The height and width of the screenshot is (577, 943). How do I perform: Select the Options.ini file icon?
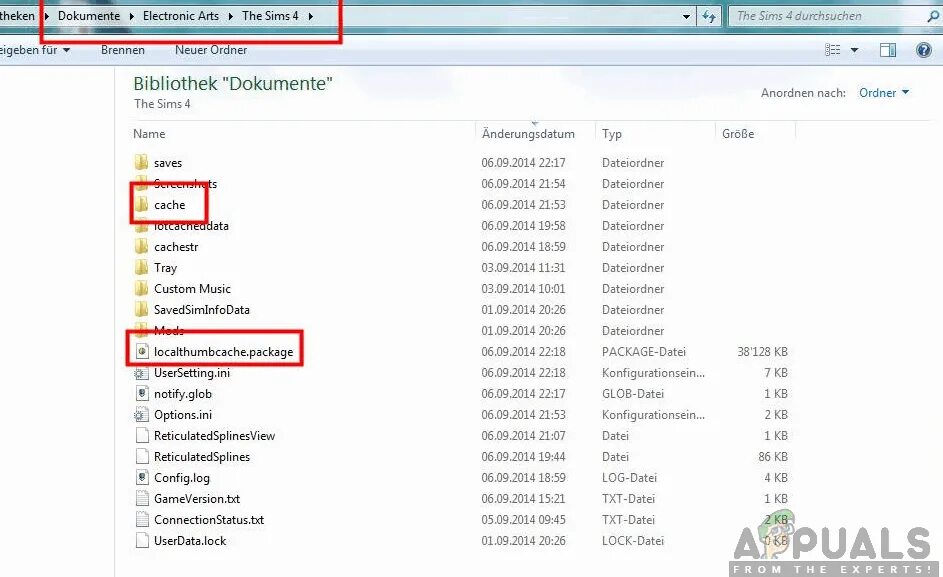141,415
